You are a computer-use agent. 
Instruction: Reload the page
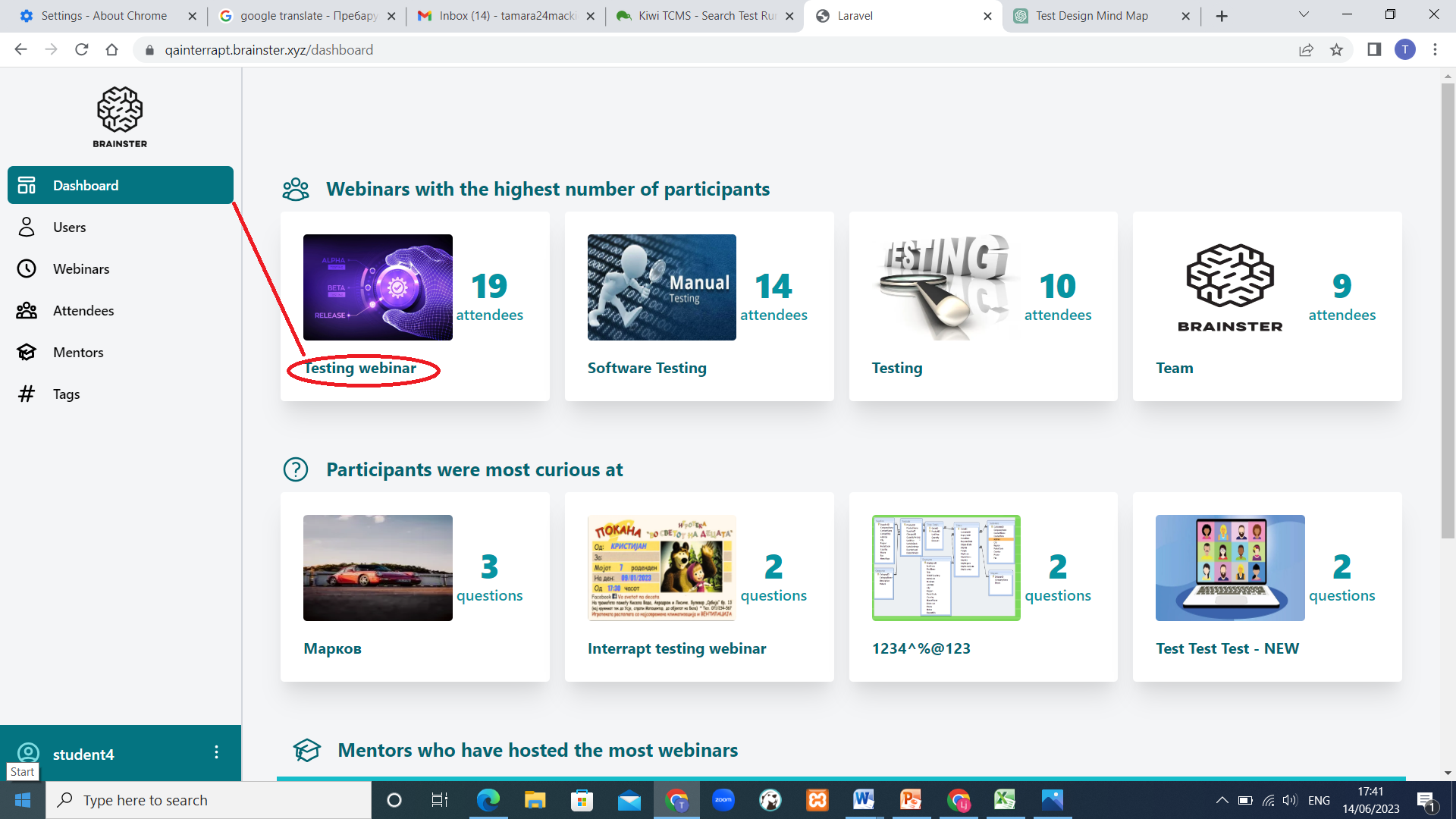(82, 50)
